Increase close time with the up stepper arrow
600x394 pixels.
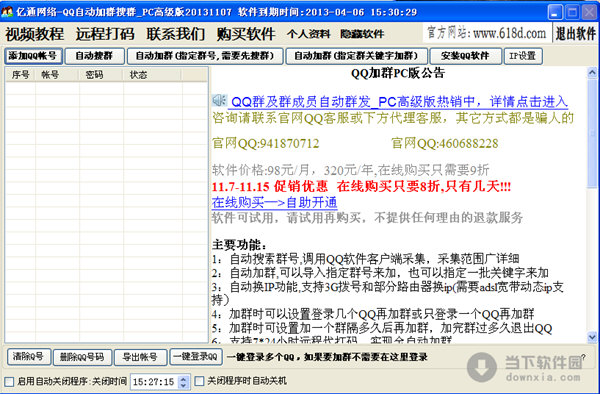[184, 378]
